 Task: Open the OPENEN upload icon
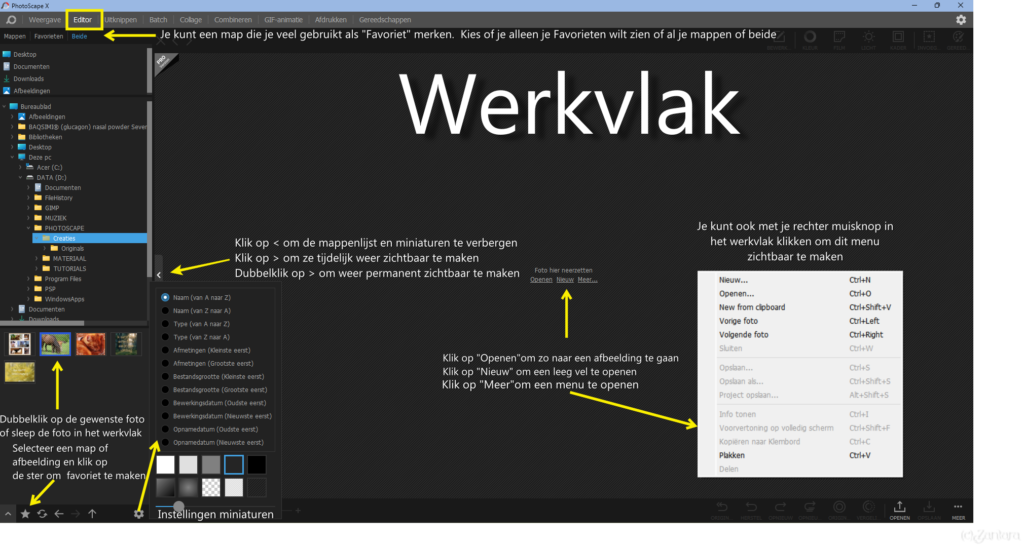click(899, 510)
